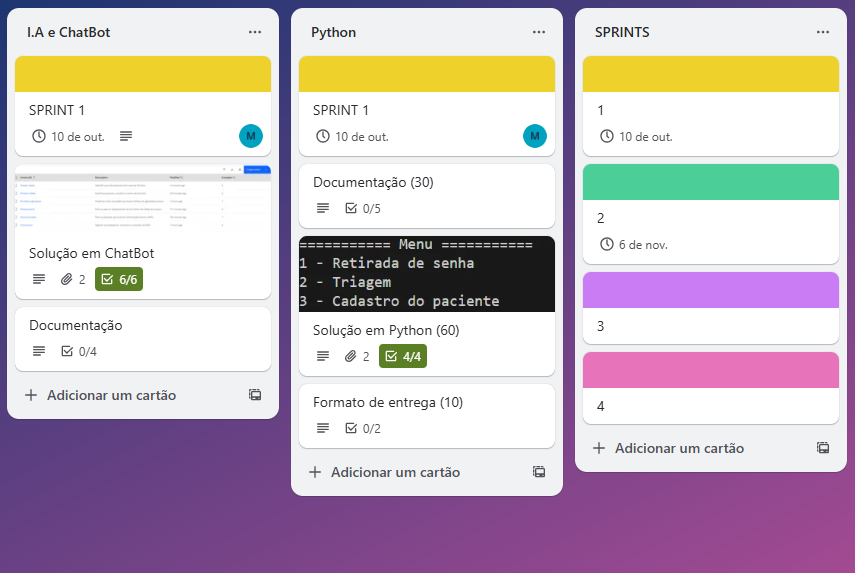The width and height of the screenshot is (855, 573).
Task: Click member avatar M on Python SPRINT 1
Action: click(x=534, y=136)
